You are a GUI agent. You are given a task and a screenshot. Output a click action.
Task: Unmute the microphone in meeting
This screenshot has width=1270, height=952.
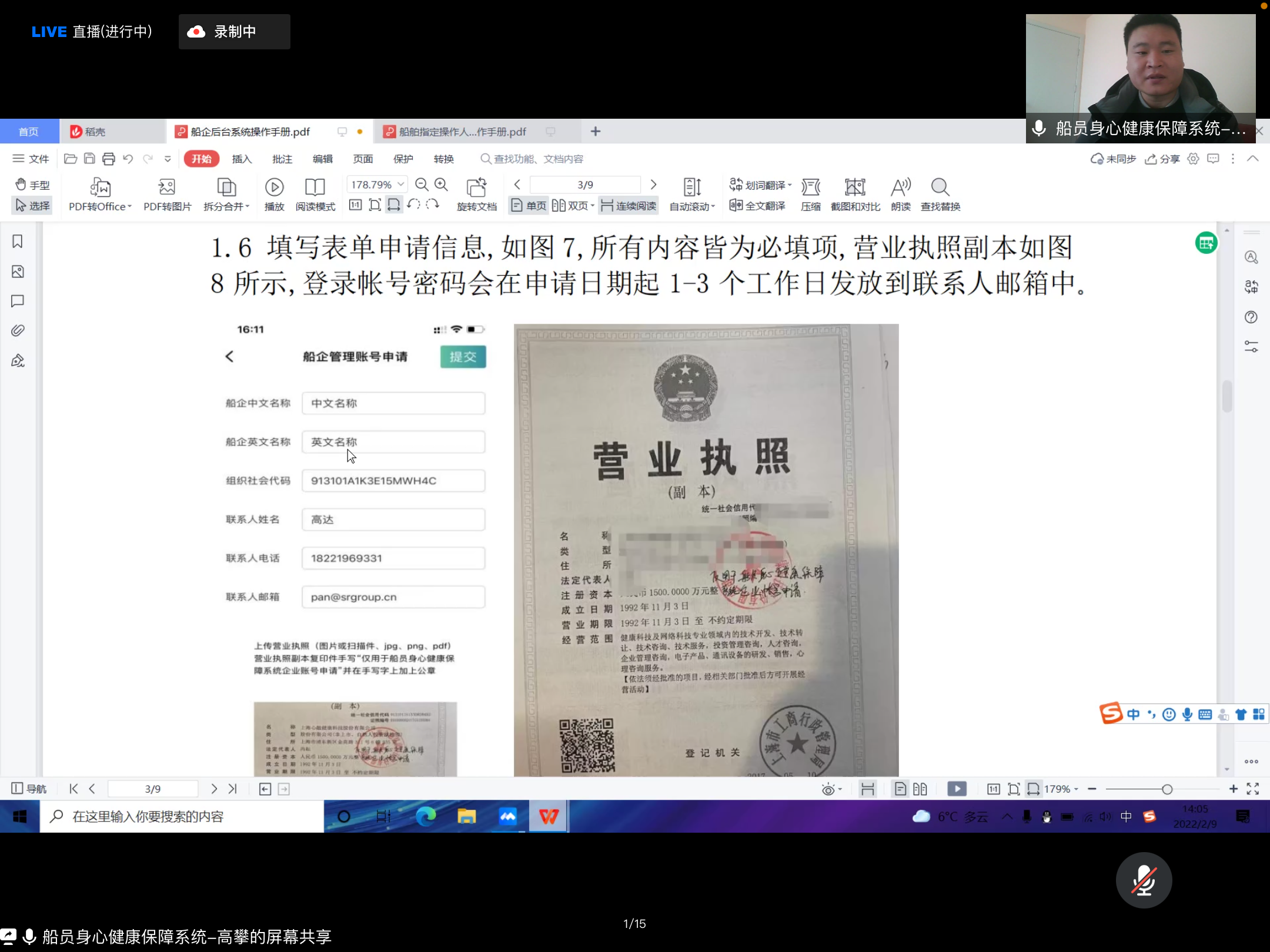point(1144,880)
